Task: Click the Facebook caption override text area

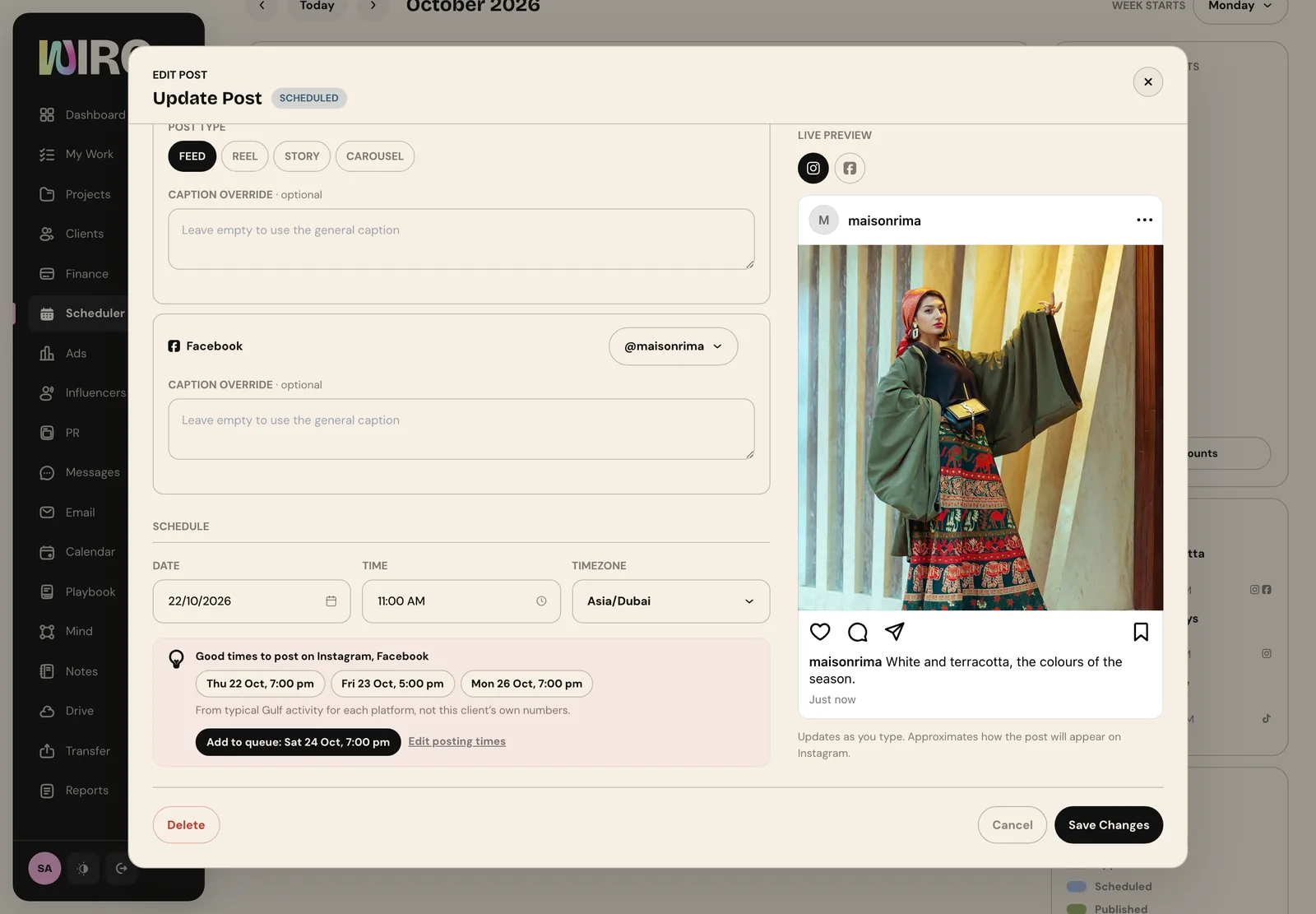Action: [461, 429]
